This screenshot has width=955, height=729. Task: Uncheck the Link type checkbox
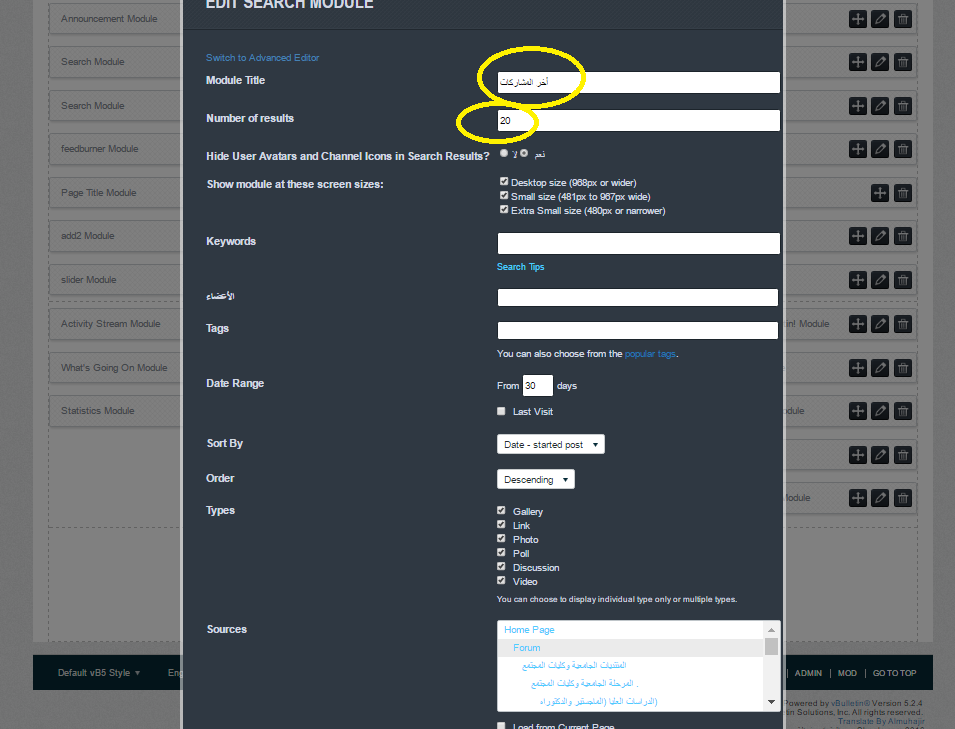pyautogui.click(x=501, y=524)
